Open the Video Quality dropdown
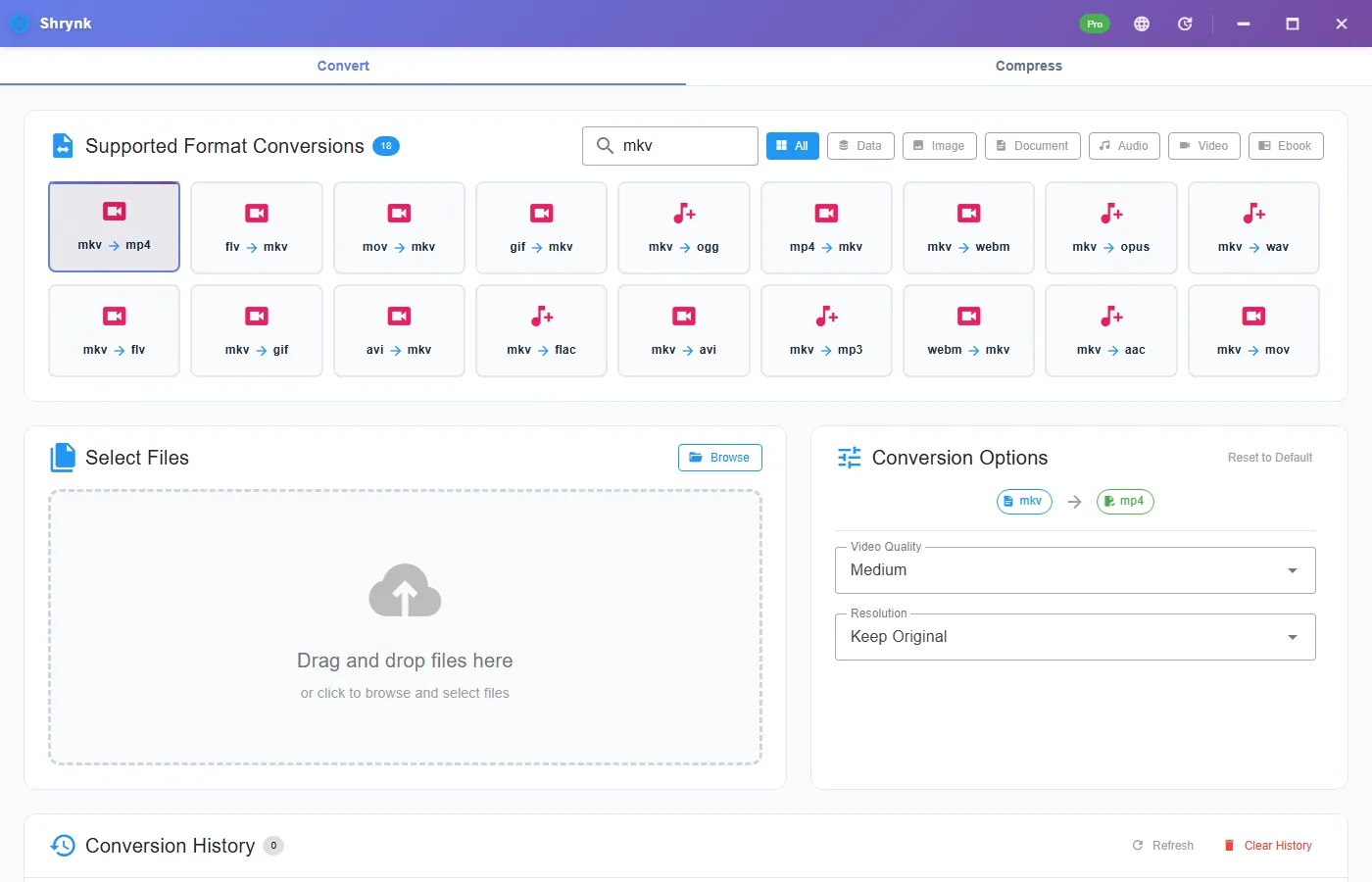1372x882 pixels. point(1075,570)
